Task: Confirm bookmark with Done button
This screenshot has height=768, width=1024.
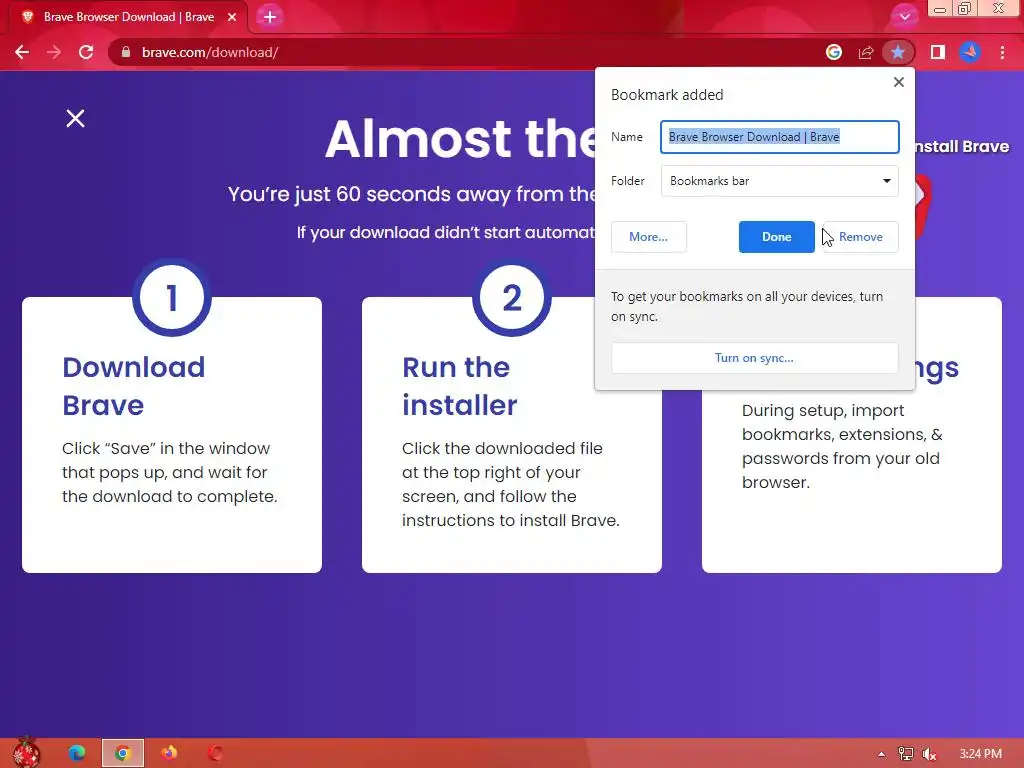Action: coord(776,236)
